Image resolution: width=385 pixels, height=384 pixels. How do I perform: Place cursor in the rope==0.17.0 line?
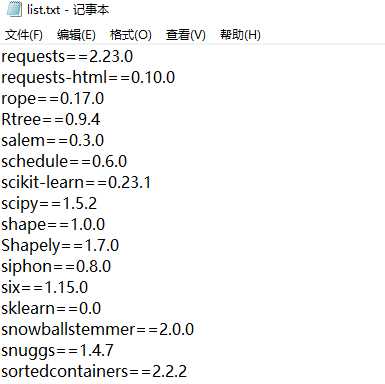tap(53, 99)
